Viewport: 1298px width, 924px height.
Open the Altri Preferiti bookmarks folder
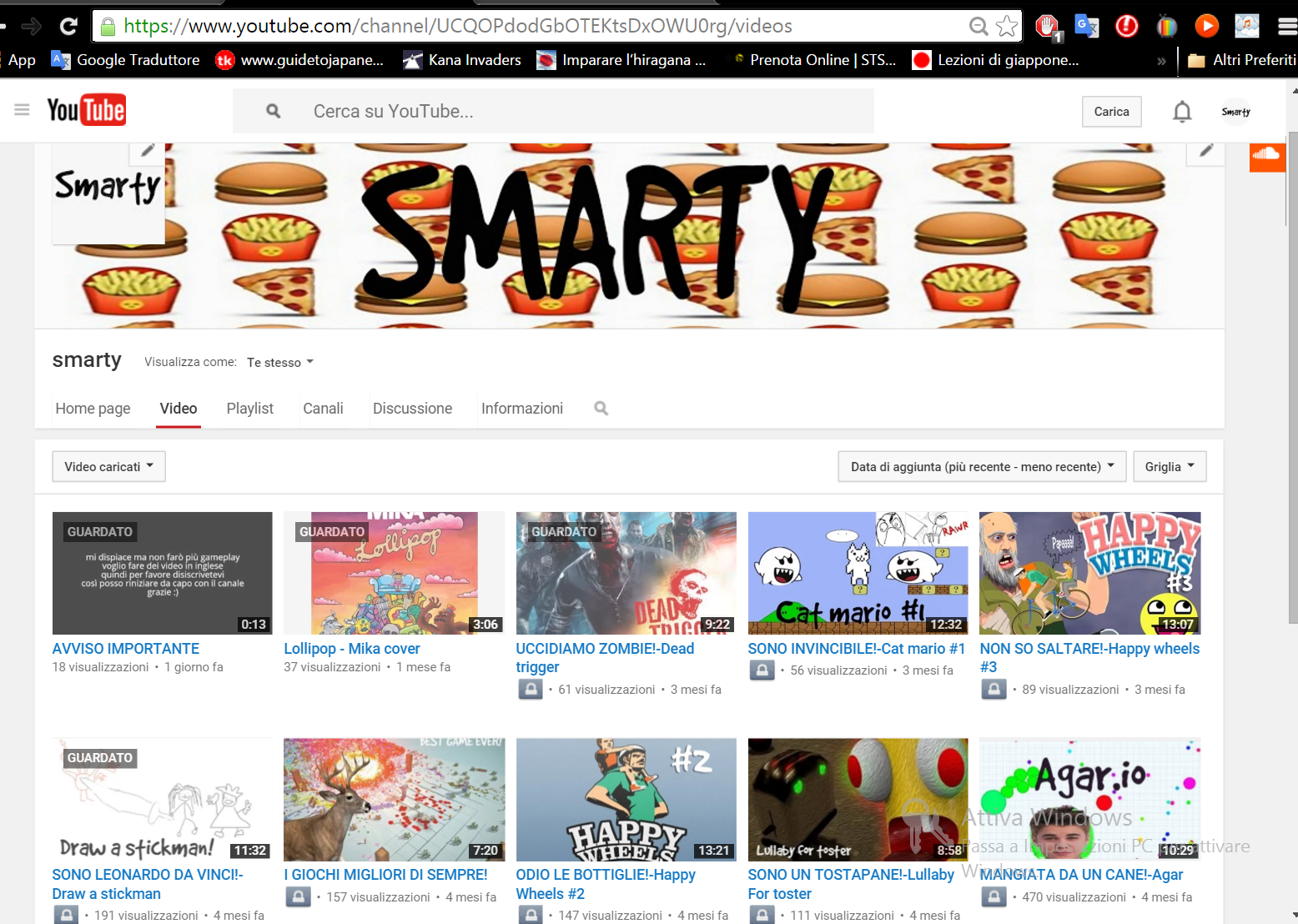point(1242,60)
